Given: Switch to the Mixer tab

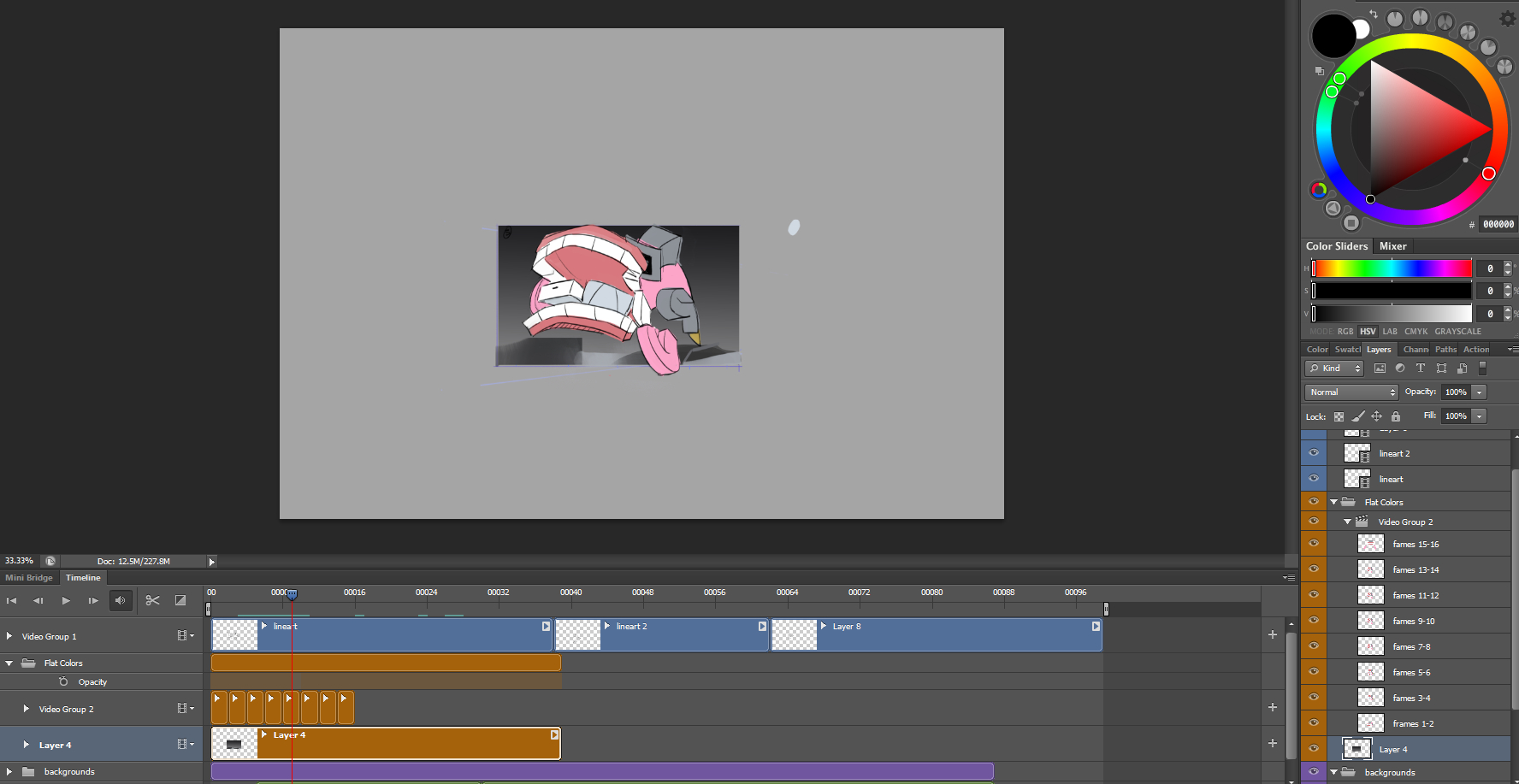Looking at the screenshot, I should click(1392, 246).
